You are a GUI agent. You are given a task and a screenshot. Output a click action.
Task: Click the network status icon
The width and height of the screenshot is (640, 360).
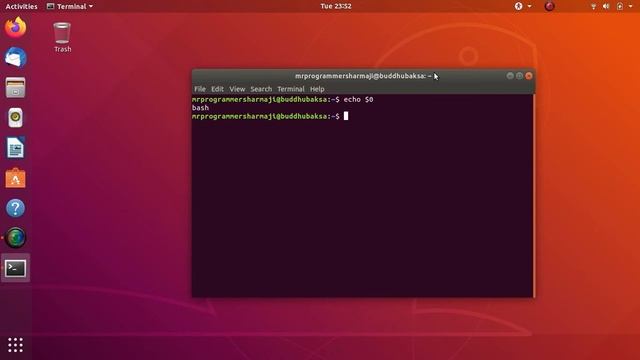pyautogui.click(x=593, y=6)
